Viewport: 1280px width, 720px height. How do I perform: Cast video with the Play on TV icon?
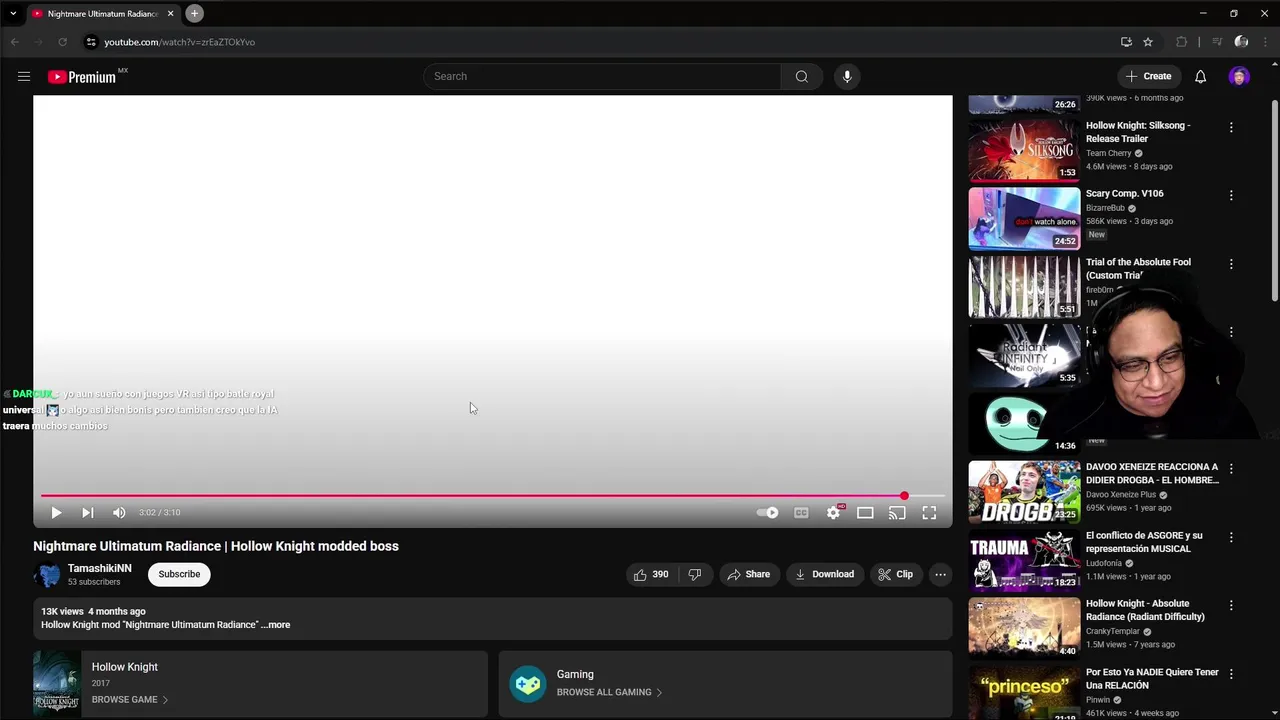click(897, 512)
